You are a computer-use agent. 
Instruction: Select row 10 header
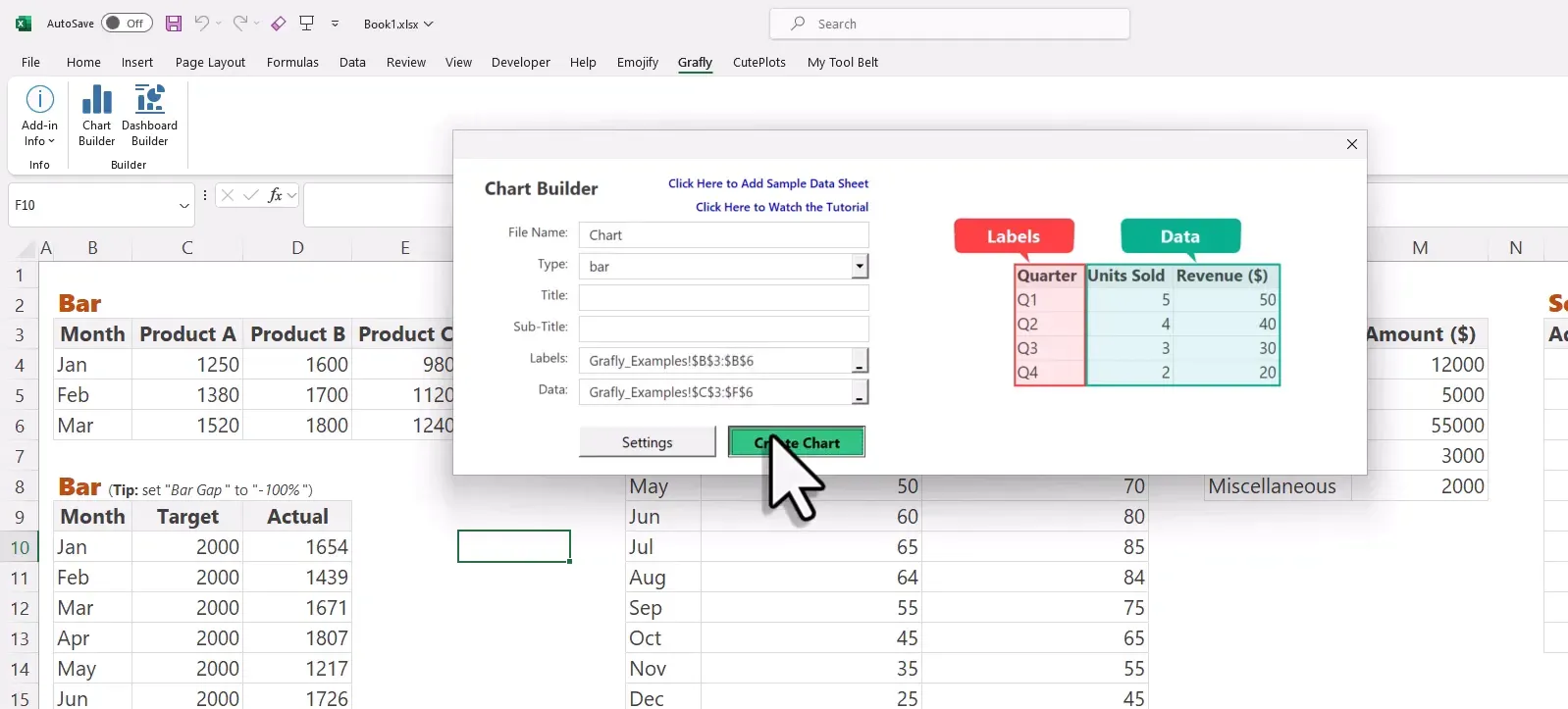point(20,547)
